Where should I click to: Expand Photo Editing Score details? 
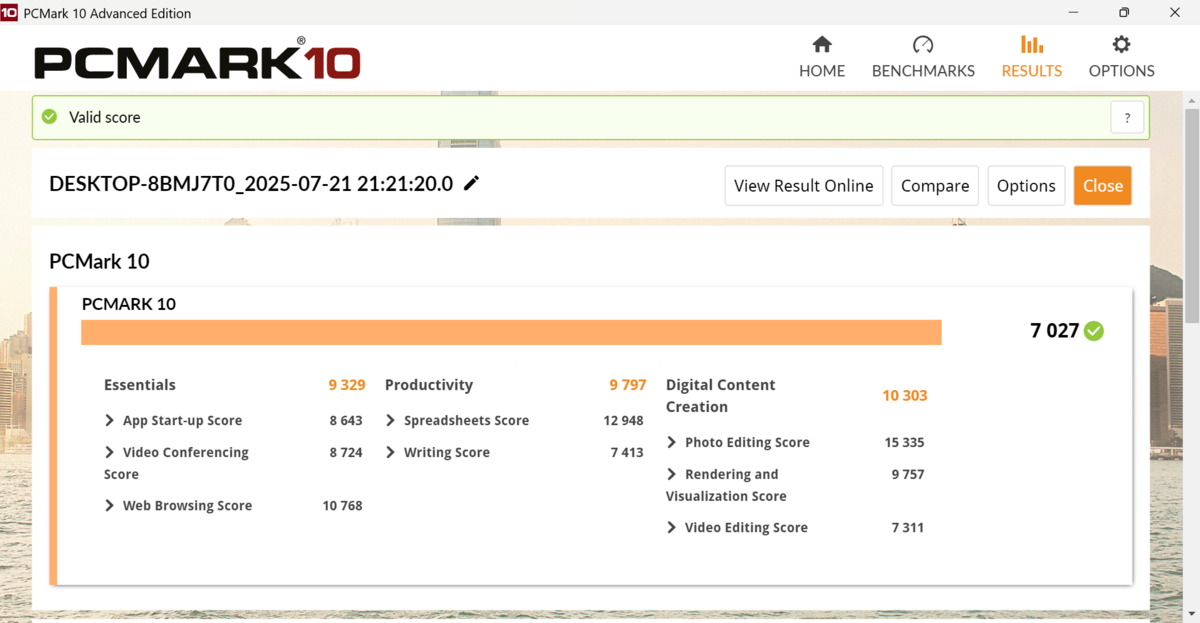tap(672, 442)
